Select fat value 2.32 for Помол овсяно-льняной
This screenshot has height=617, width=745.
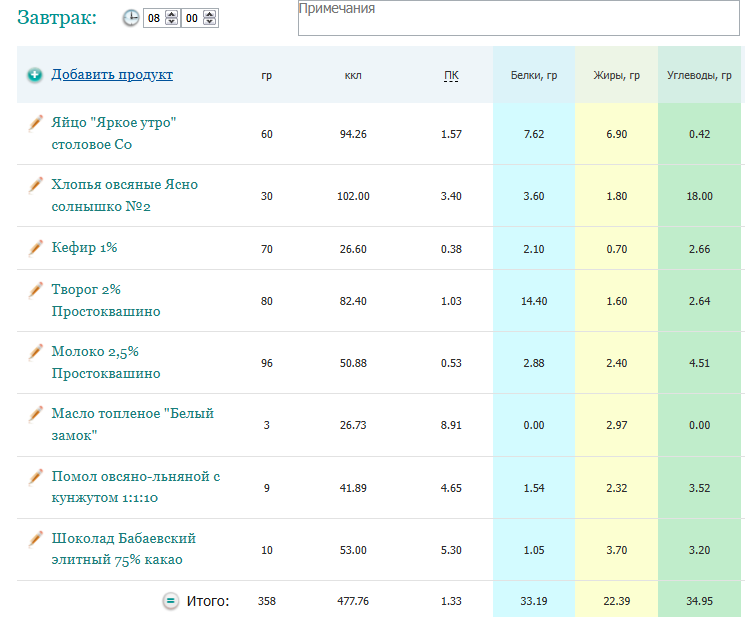[617, 488]
